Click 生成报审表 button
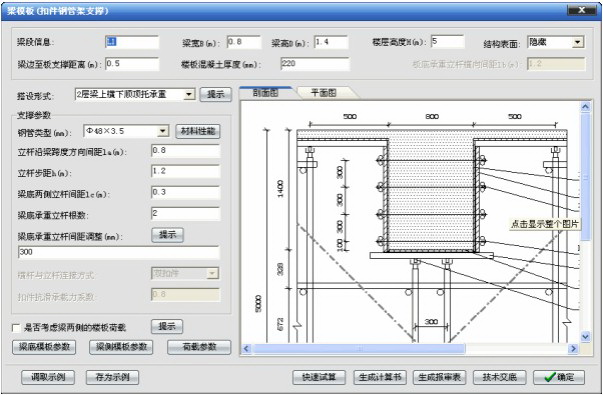 tap(440, 377)
